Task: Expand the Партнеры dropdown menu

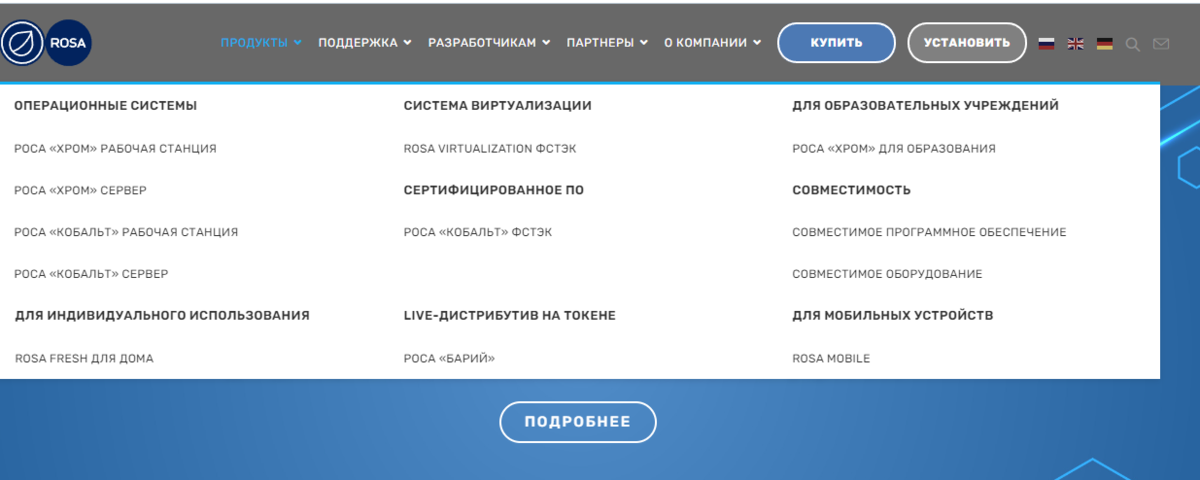Action: pos(607,43)
